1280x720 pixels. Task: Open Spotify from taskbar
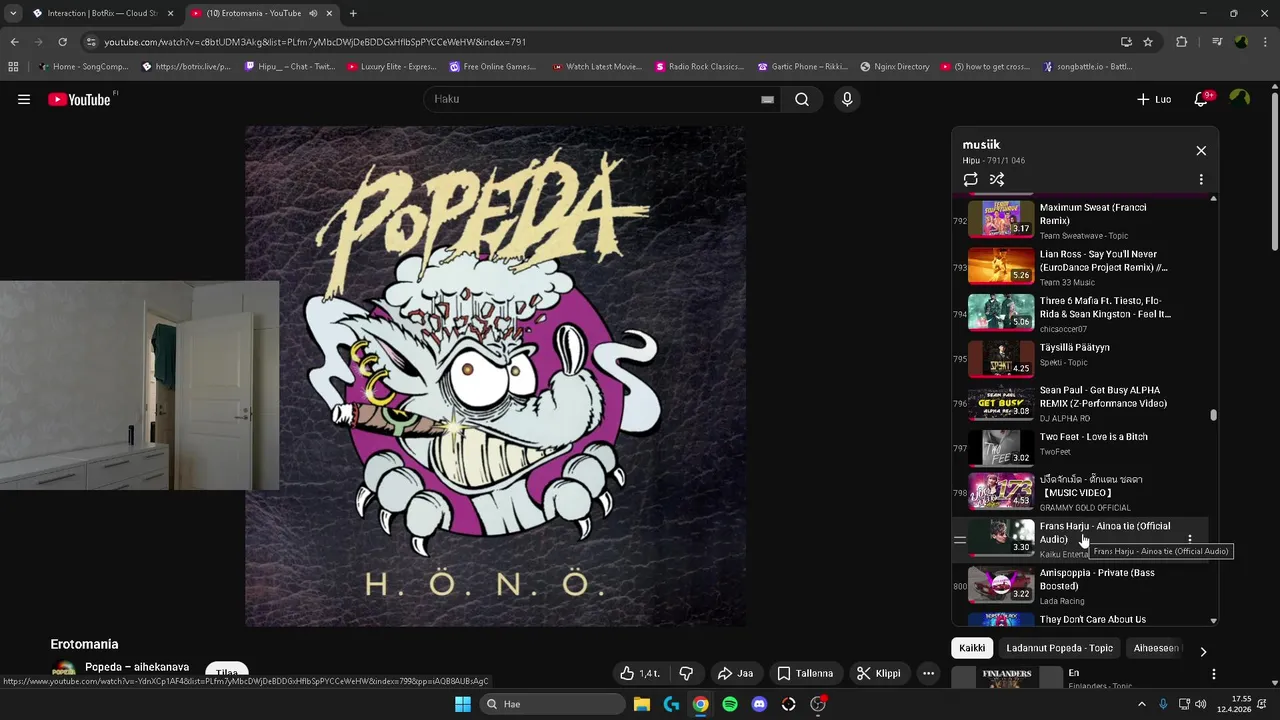(730, 704)
